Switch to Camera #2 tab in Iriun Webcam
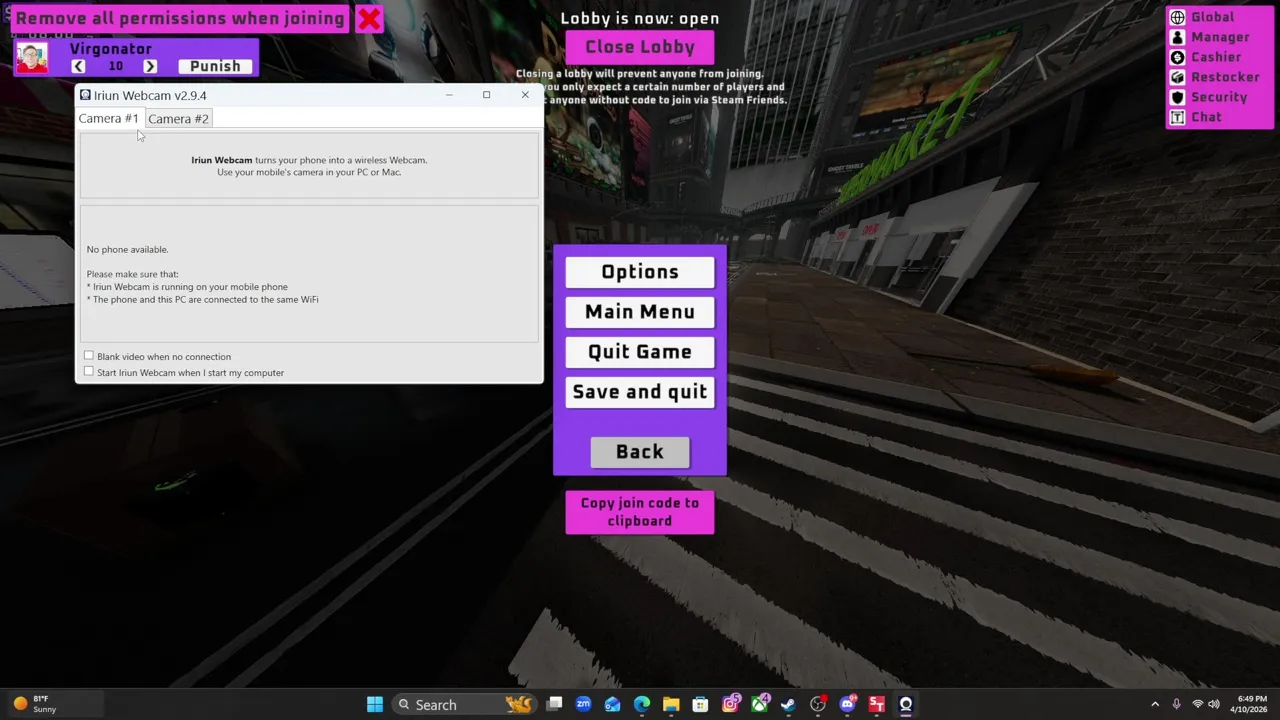1280x720 pixels. (x=178, y=119)
